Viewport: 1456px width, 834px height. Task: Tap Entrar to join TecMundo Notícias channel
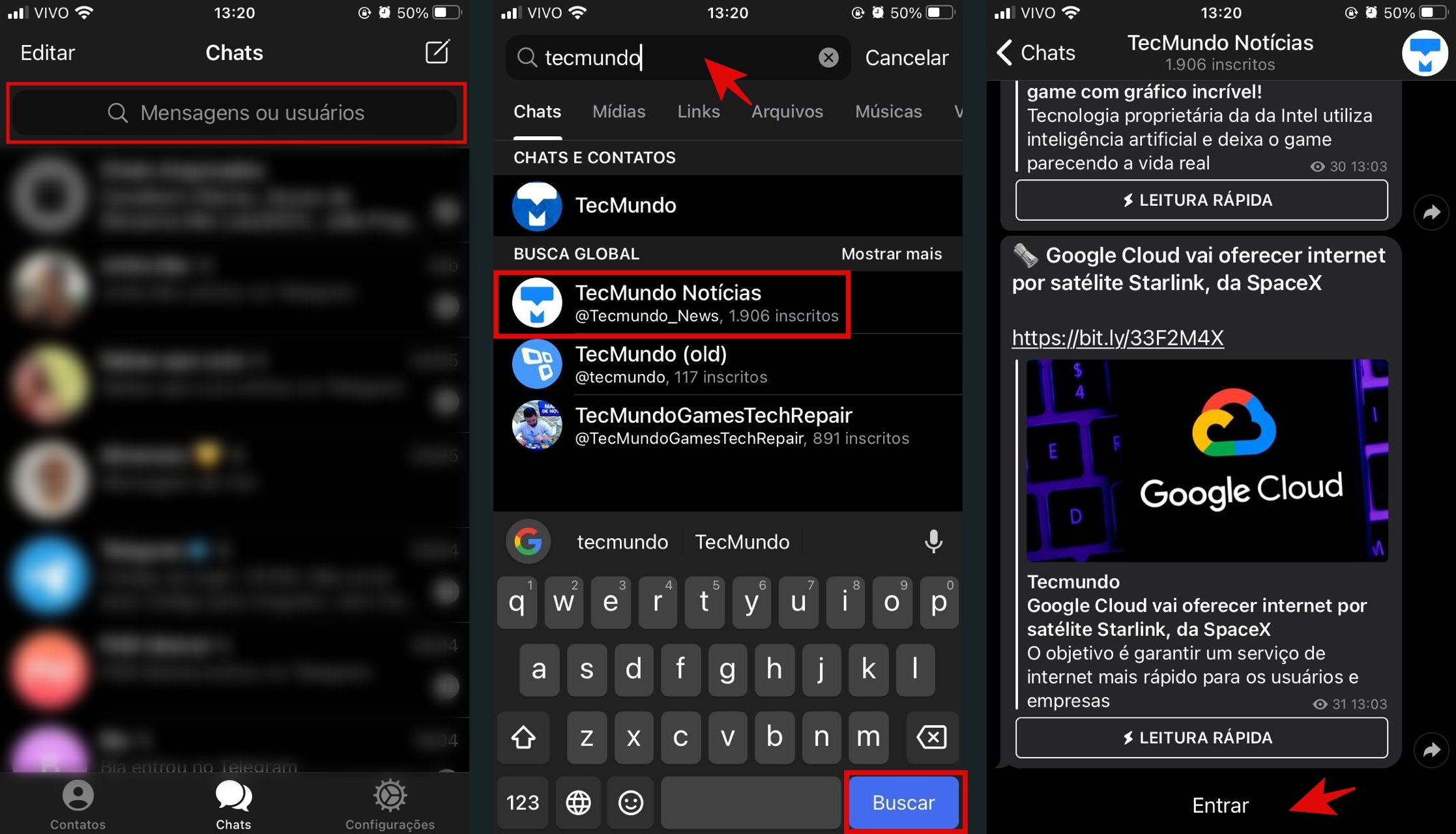(1211, 802)
